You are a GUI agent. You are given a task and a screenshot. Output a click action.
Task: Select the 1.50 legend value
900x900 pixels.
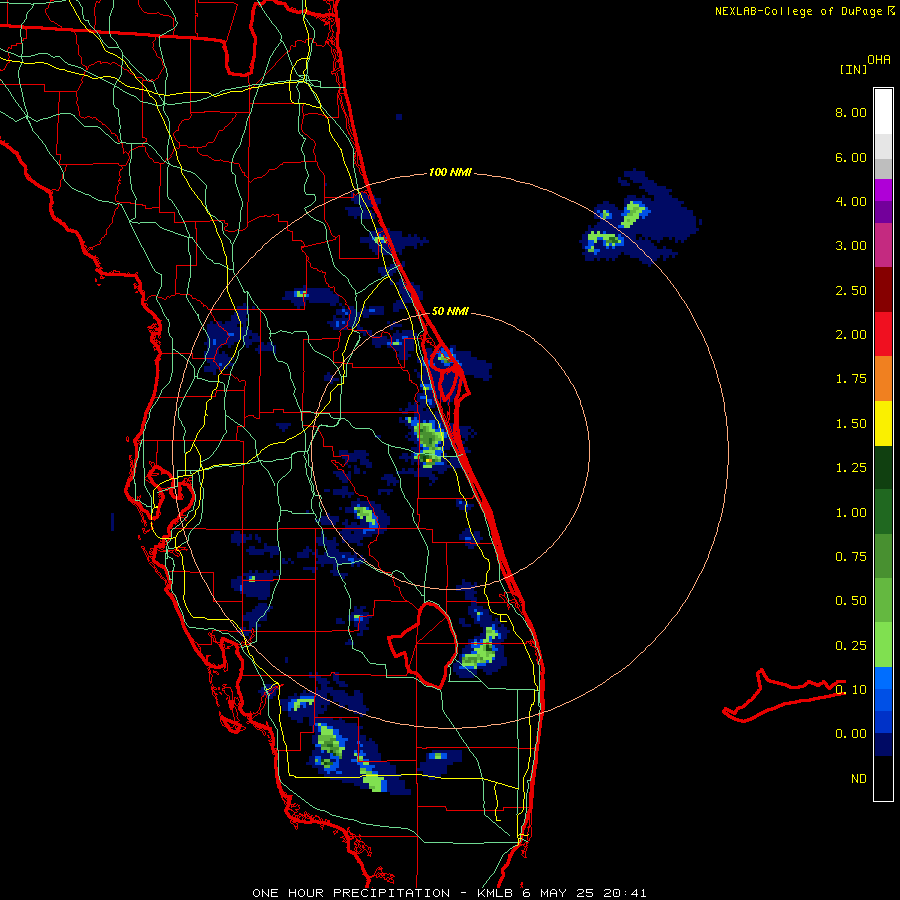[851, 424]
